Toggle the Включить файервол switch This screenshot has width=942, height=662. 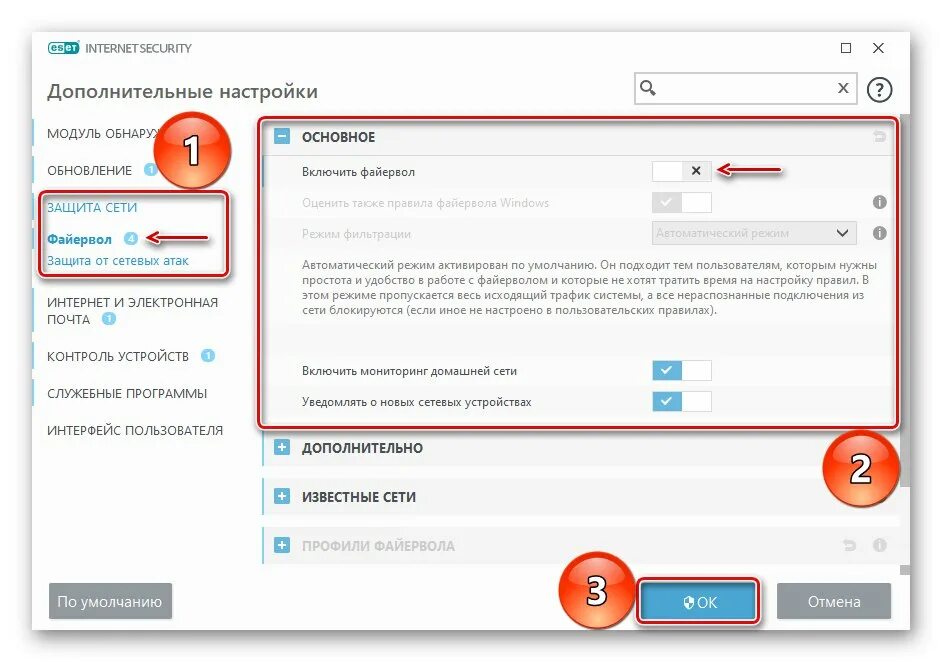click(x=682, y=171)
